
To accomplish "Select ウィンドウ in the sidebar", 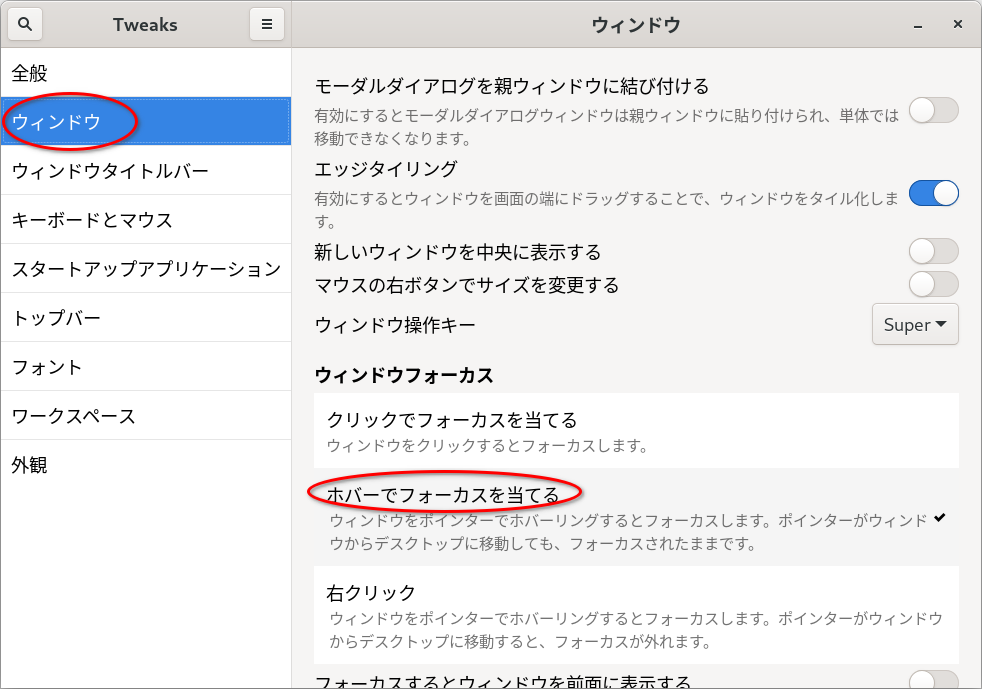I will 146,122.
